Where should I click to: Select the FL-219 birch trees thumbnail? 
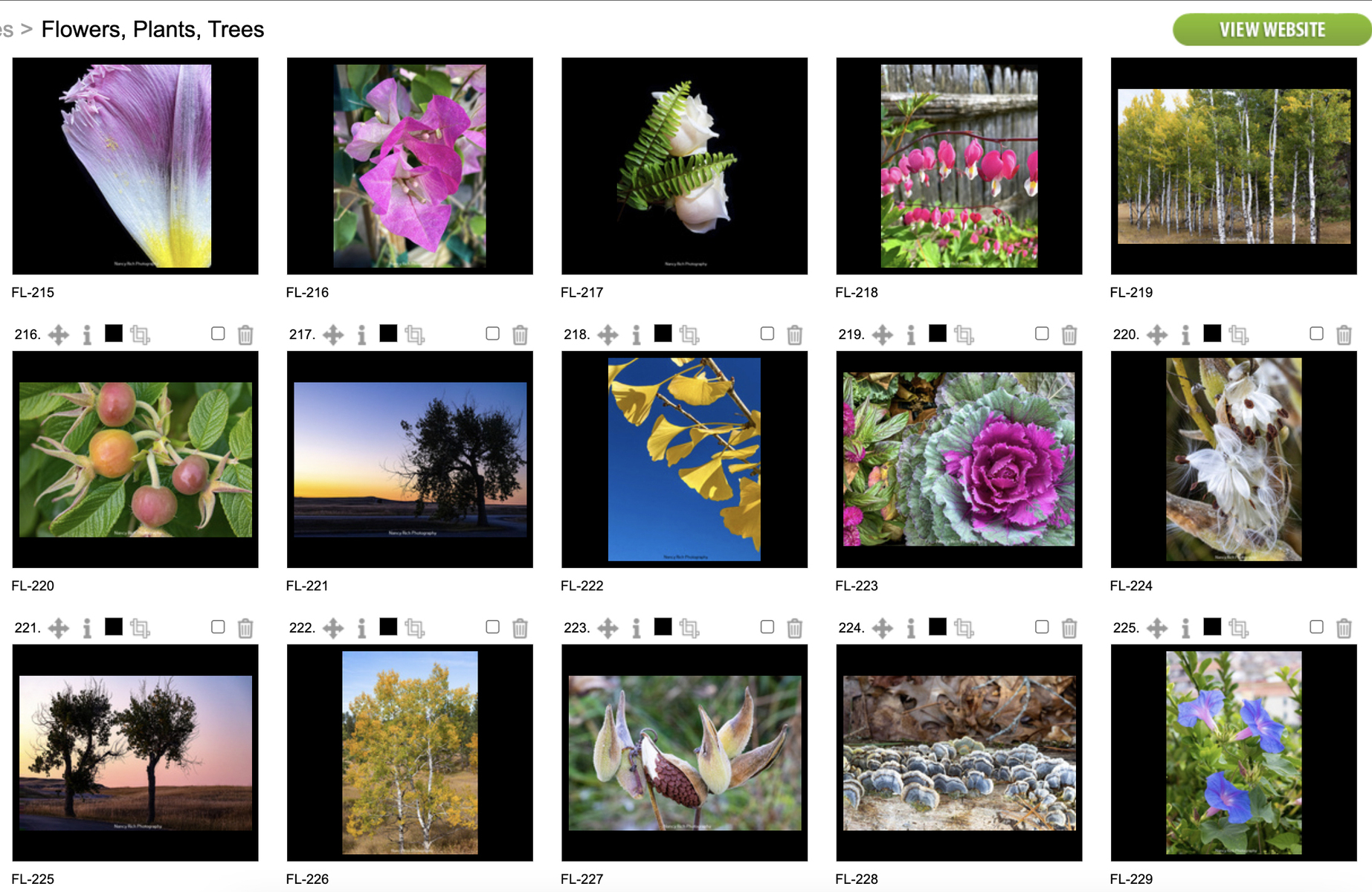tap(1234, 166)
